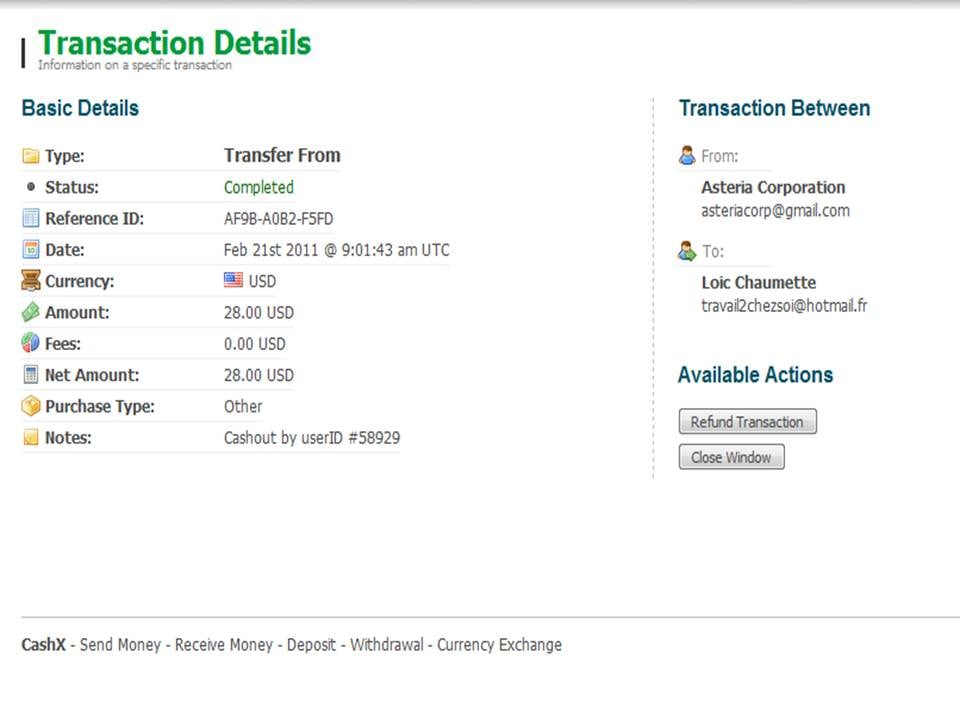Click the Net Amount label
The height and width of the screenshot is (720, 960).
(92, 375)
